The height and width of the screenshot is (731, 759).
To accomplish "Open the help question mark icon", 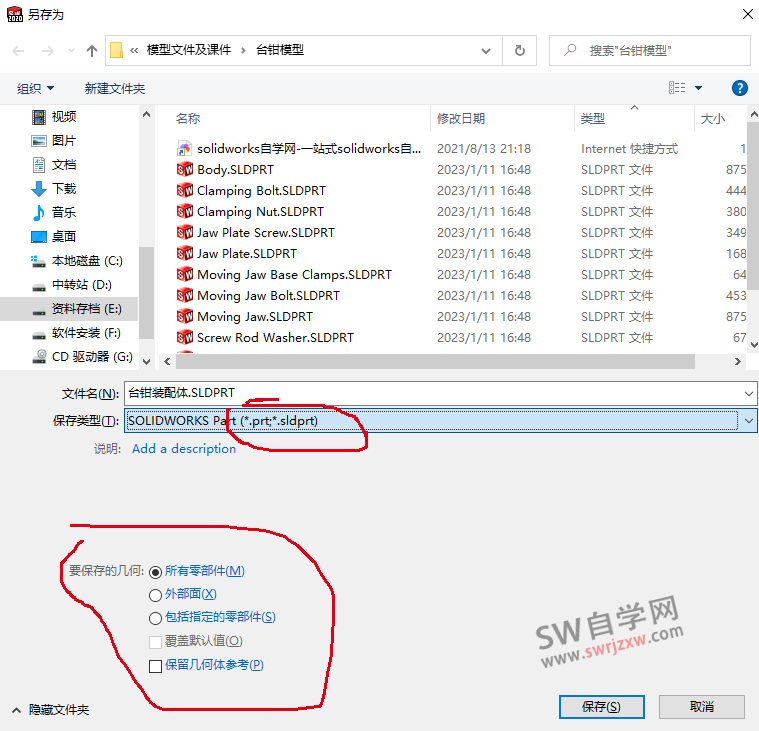I will pos(740,88).
